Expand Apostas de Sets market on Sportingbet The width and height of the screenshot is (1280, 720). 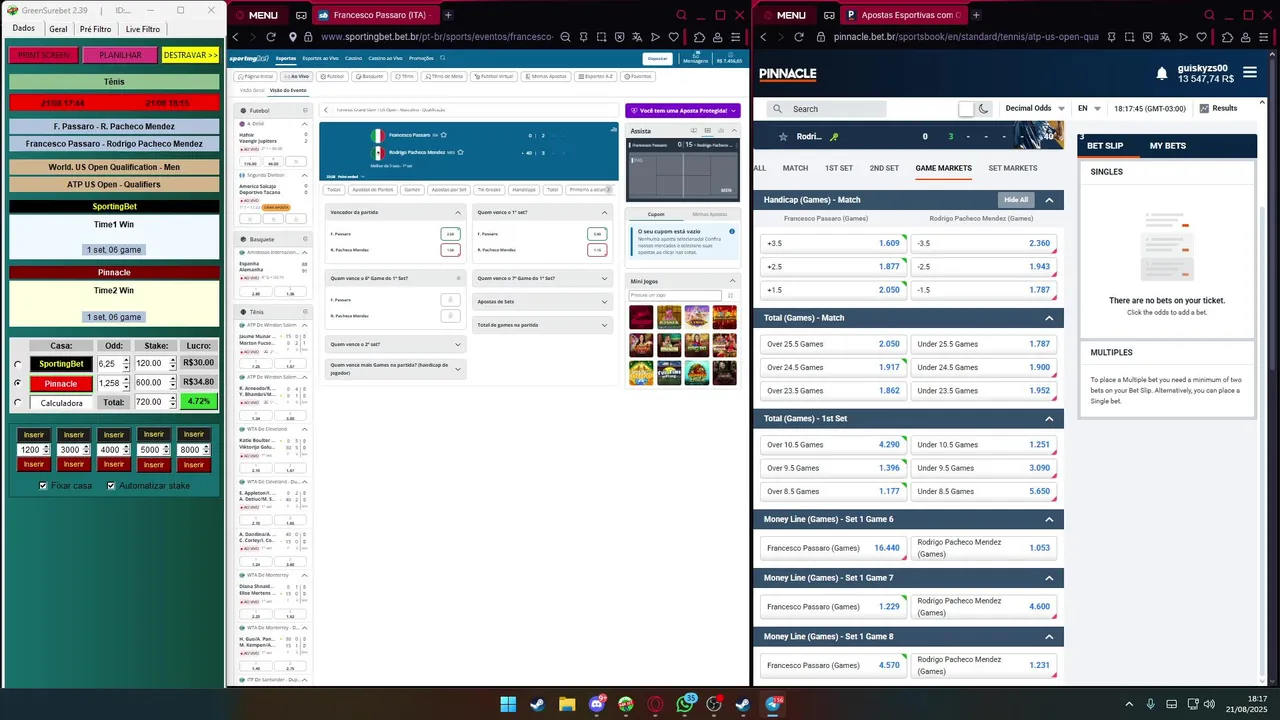coord(542,301)
